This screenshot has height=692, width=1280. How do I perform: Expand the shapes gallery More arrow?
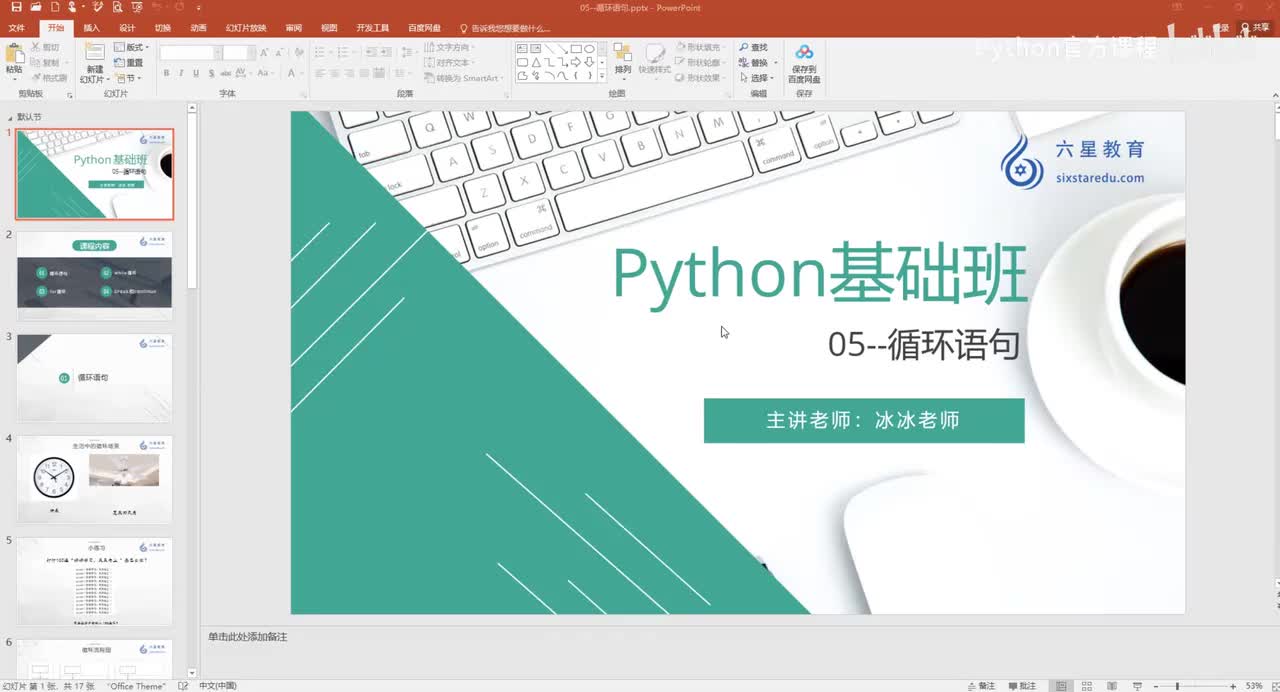coord(603,76)
